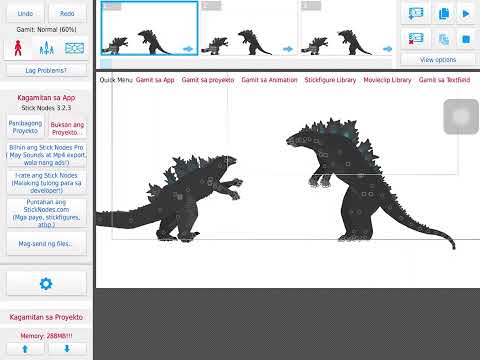Open the Gamit sa Animation menu

click(269, 80)
